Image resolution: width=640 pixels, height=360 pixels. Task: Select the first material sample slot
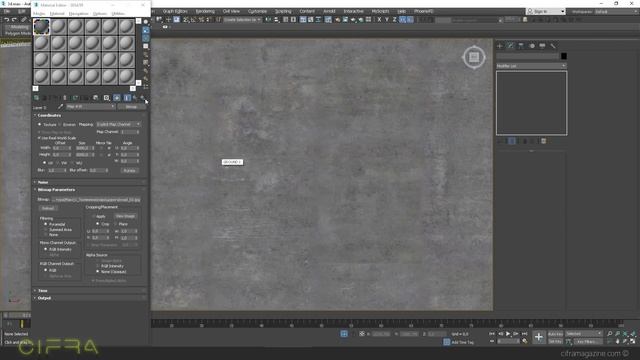pos(42,27)
